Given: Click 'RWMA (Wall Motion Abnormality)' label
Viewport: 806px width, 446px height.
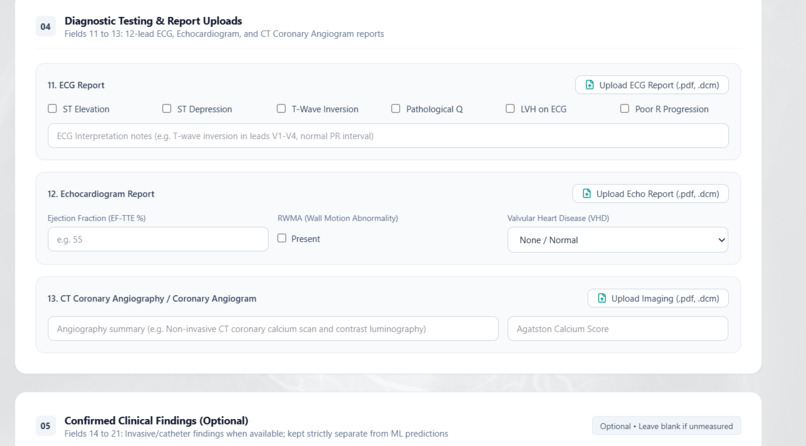Looking at the screenshot, I should (338, 218).
